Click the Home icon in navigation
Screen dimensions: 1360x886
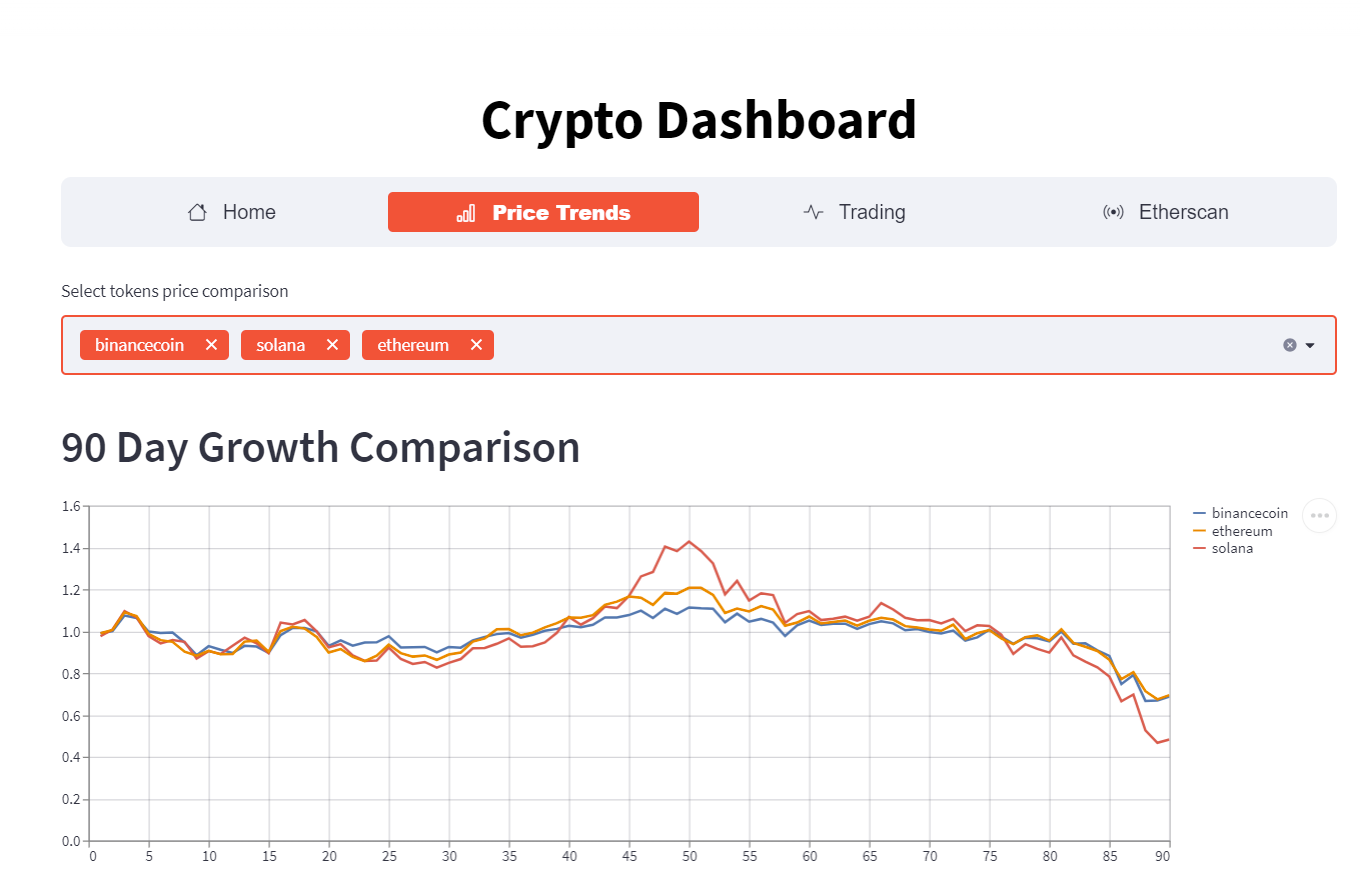[x=196, y=212]
